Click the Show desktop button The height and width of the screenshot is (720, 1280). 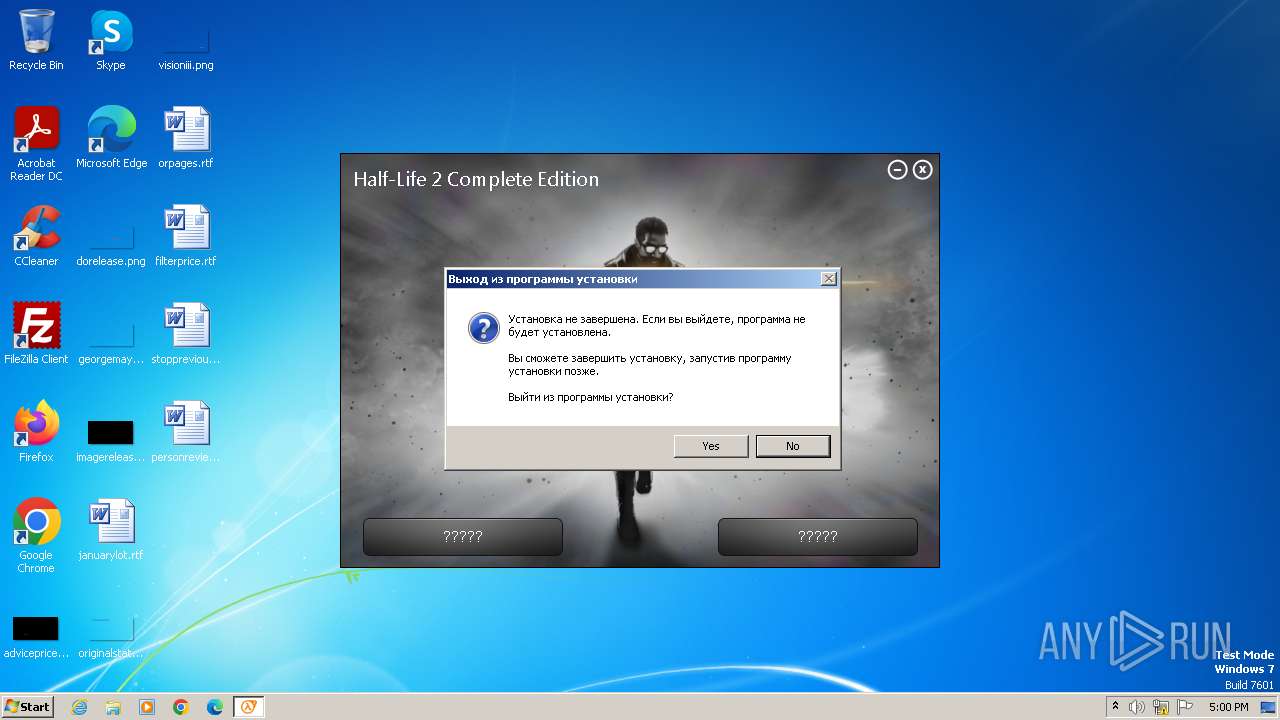pyautogui.click(x=1269, y=707)
